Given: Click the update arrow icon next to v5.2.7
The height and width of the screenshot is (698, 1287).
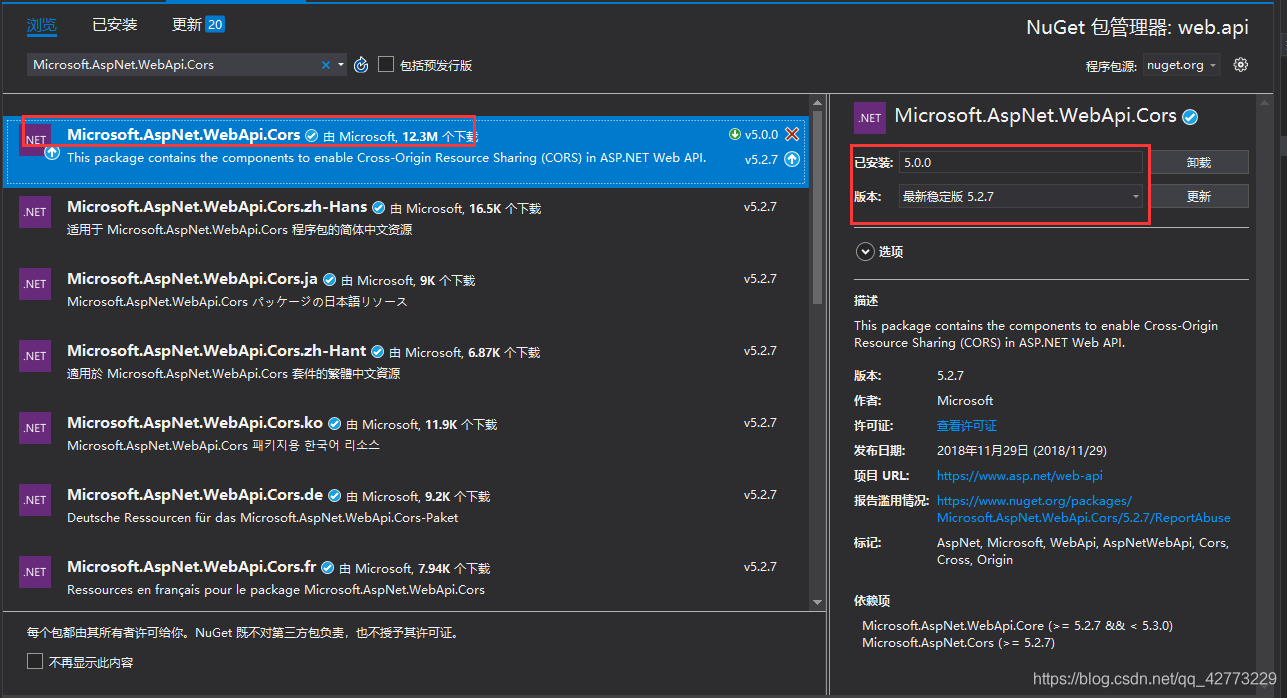Looking at the screenshot, I should [x=792, y=159].
